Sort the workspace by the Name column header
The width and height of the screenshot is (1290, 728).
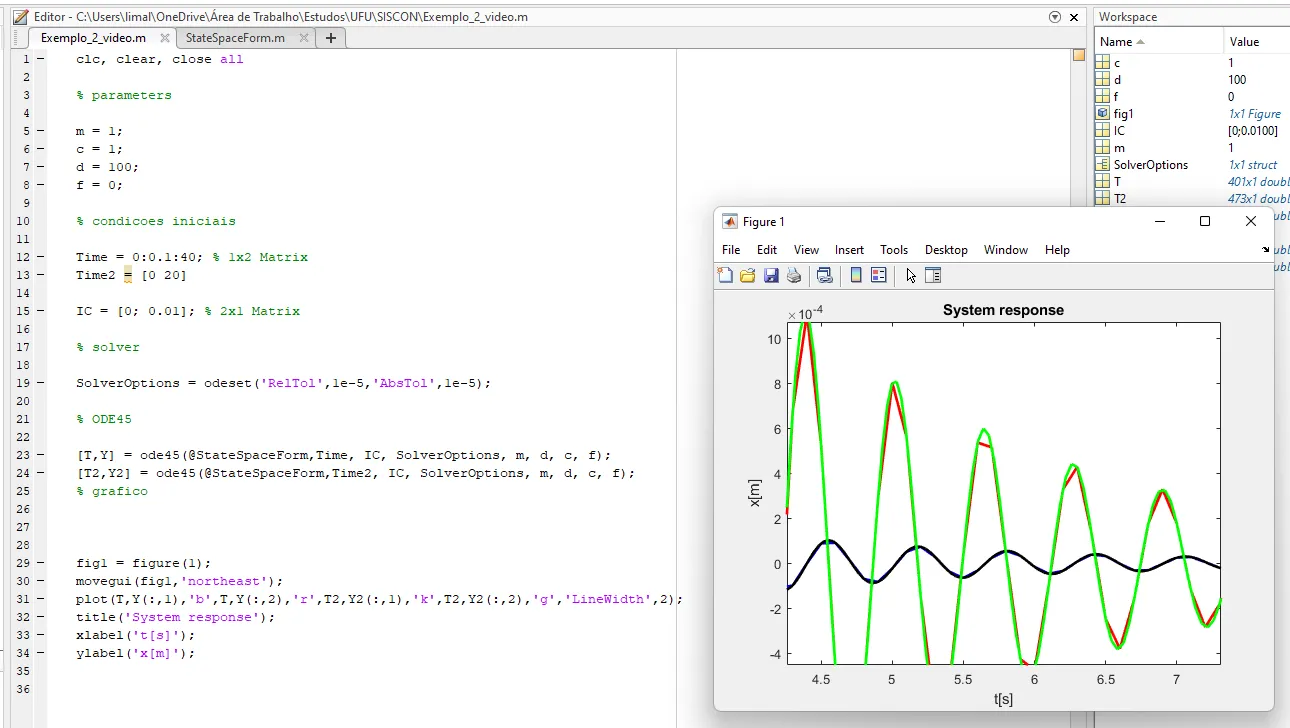coord(1116,41)
